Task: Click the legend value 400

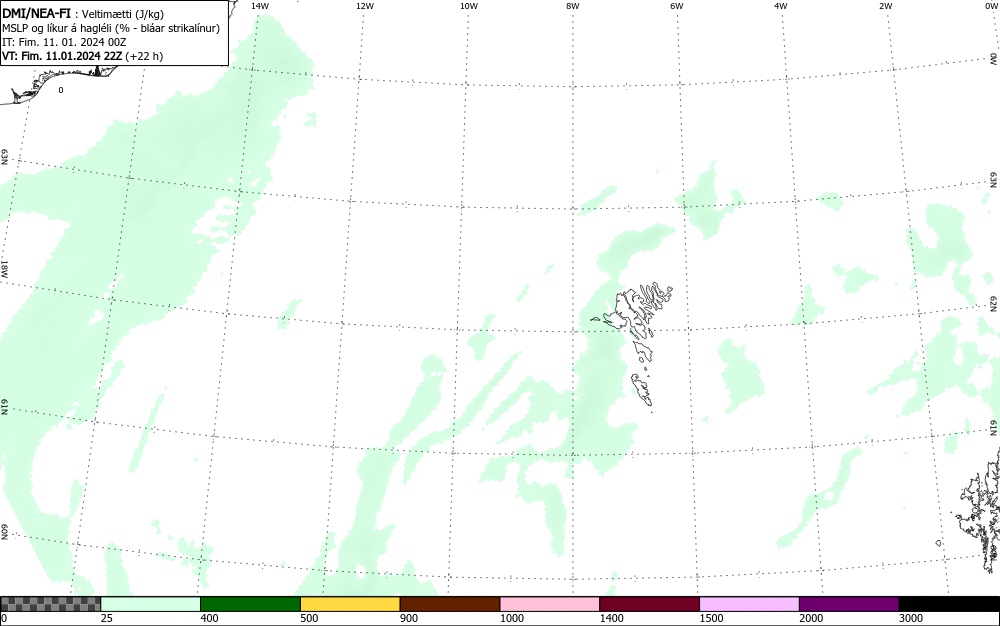Action: click(209, 618)
